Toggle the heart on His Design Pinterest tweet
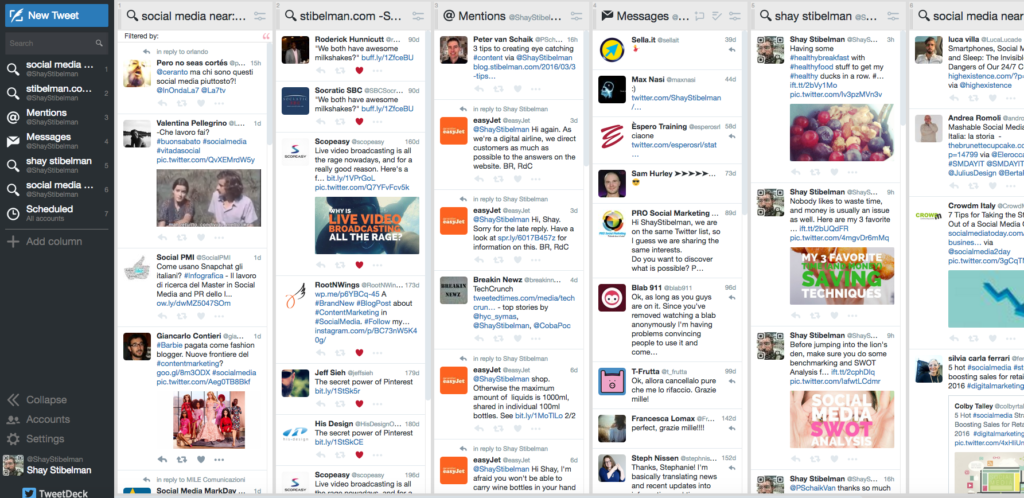 click(x=359, y=454)
